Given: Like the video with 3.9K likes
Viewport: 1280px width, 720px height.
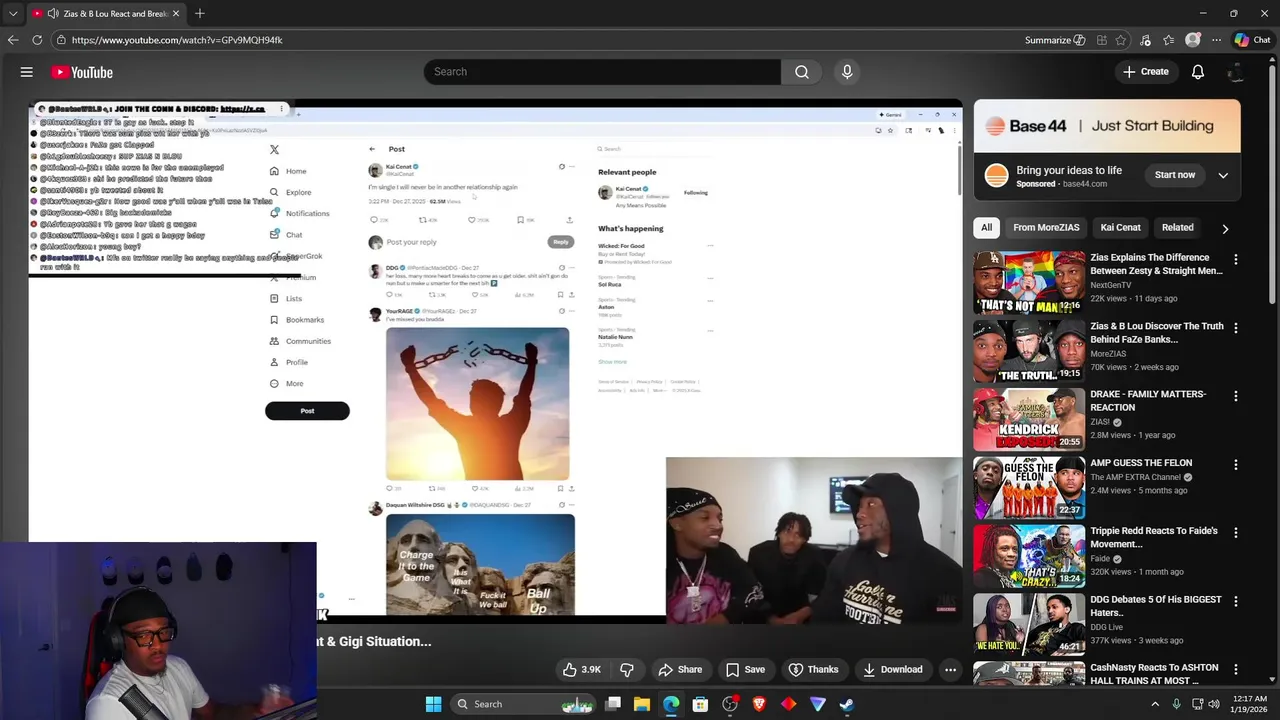Looking at the screenshot, I should tap(581, 669).
